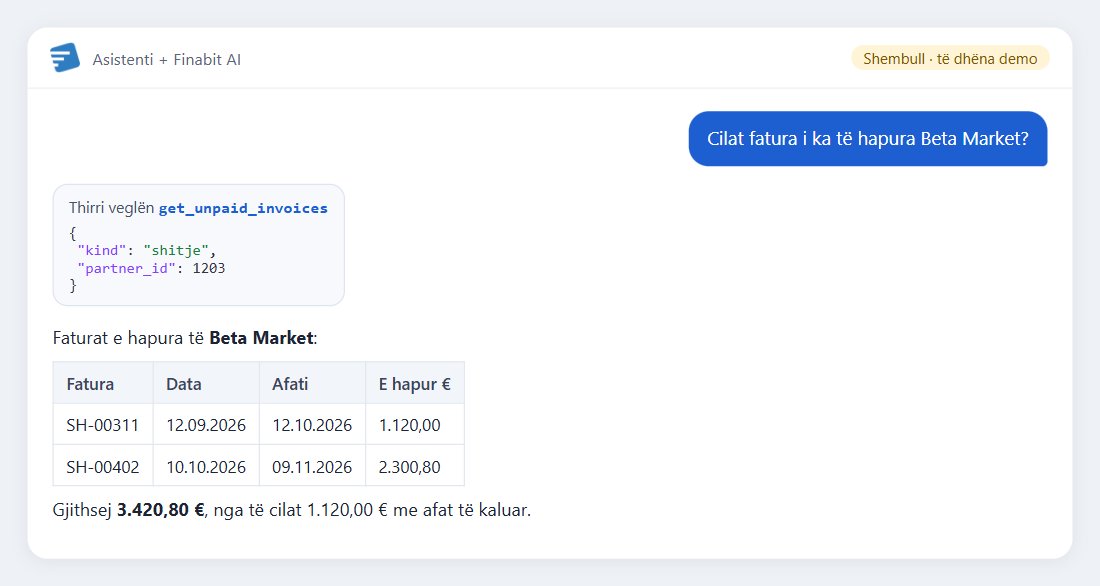The width and height of the screenshot is (1100, 586).
Task: Click the 'Faturat e hapura të Beta Market' heading
Action: (x=185, y=338)
